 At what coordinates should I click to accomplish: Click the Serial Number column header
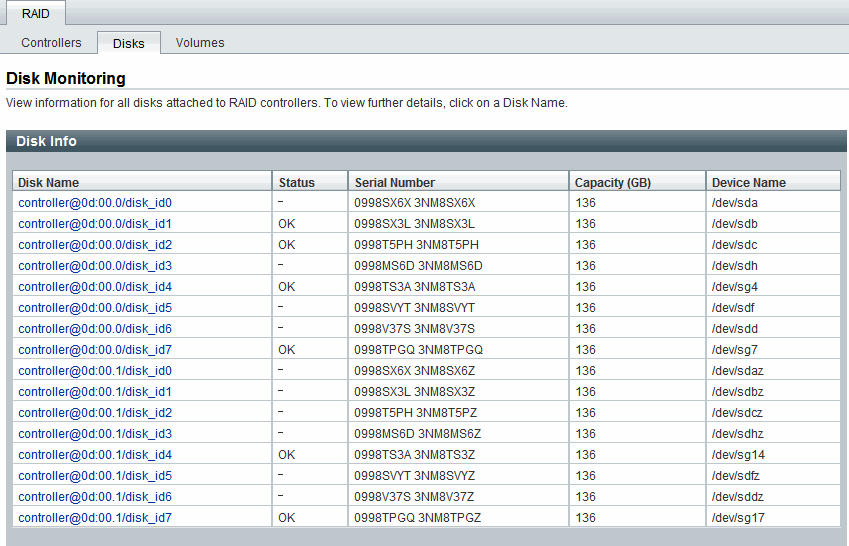click(x=458, y=182)
